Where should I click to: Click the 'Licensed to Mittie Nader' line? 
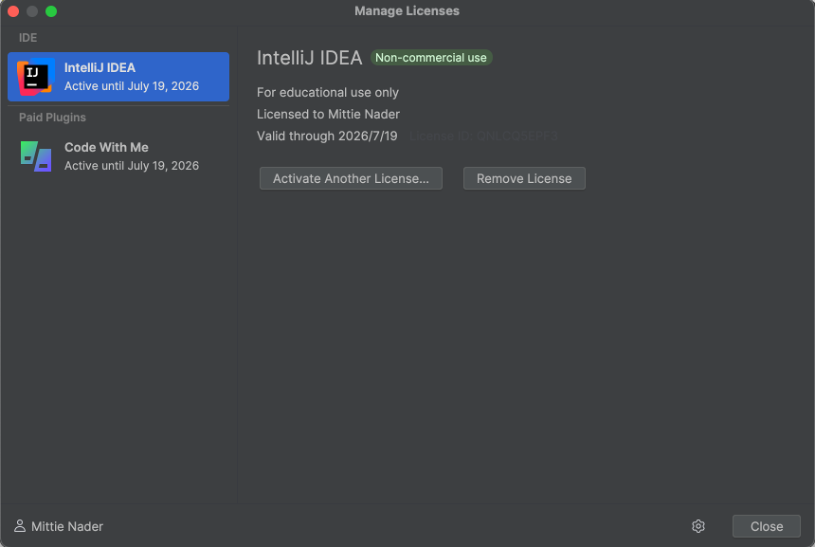pos(328,114)
